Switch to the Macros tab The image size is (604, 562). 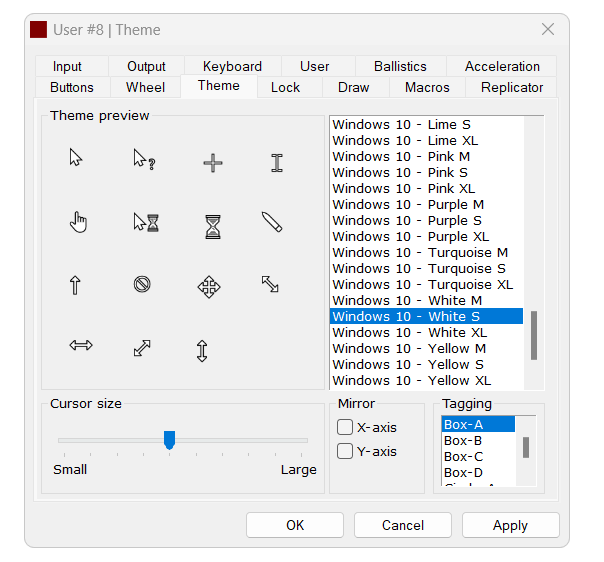(427, 88)
